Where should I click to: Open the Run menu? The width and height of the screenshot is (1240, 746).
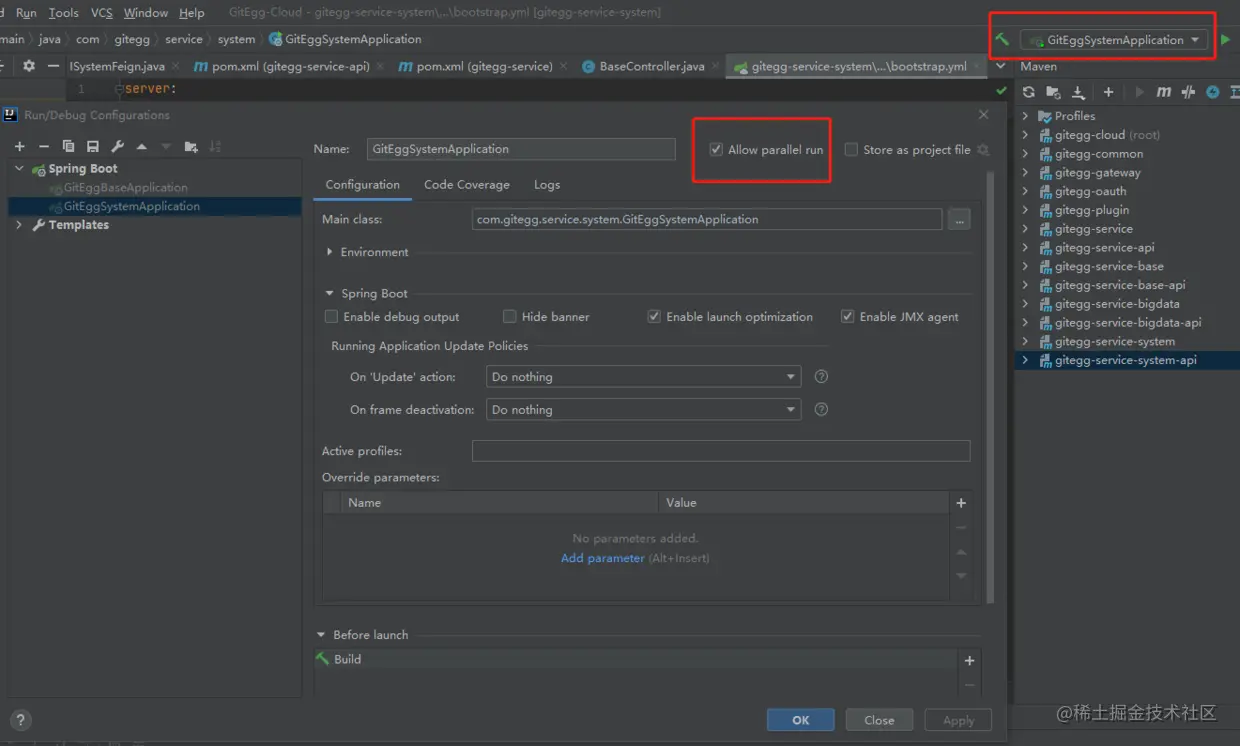[26, 13]
